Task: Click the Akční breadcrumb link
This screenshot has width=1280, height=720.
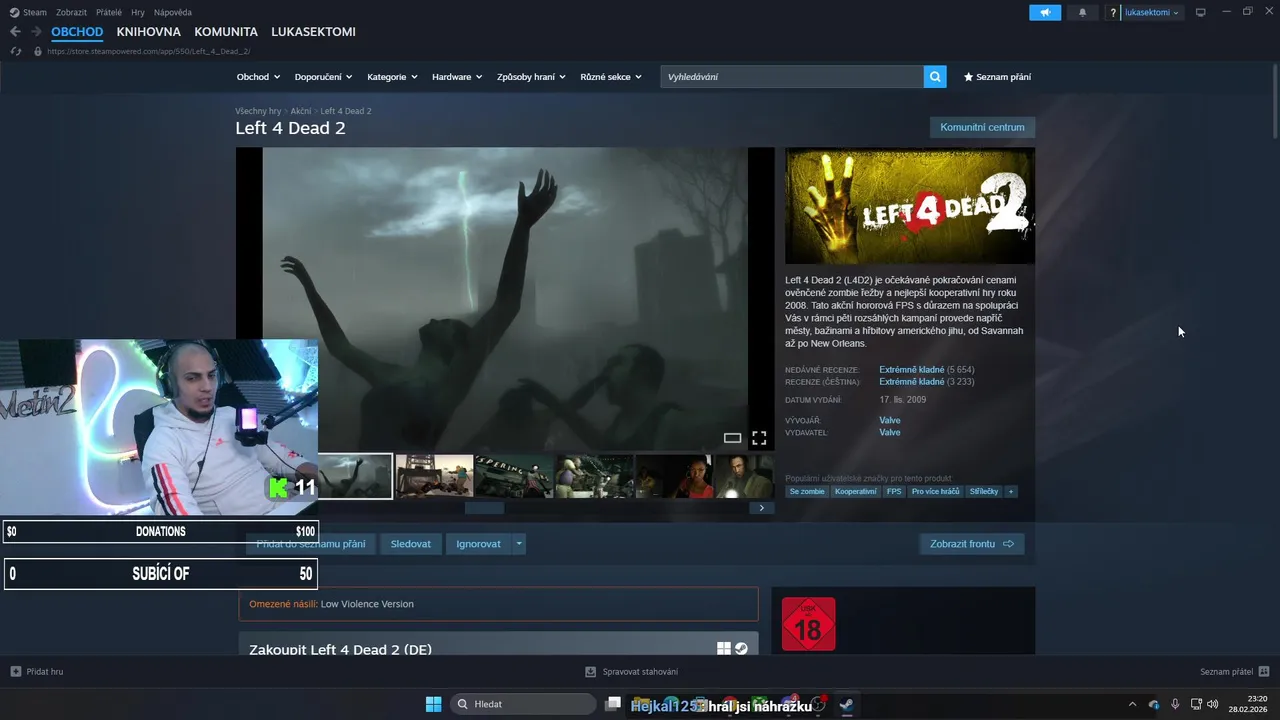Action: tap(301, 111)
